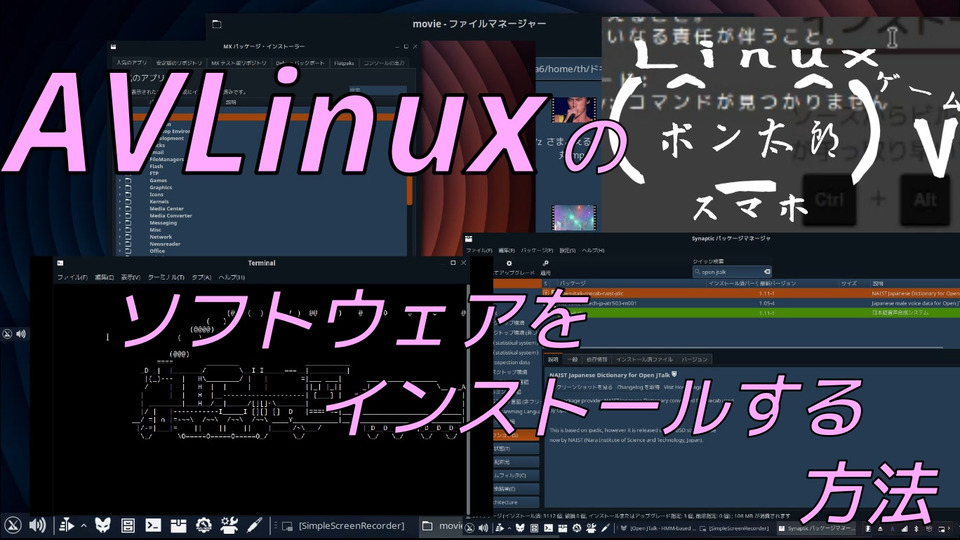Open the concert lights video thumbnail
The image size is (960, 540).
[574, 217]
